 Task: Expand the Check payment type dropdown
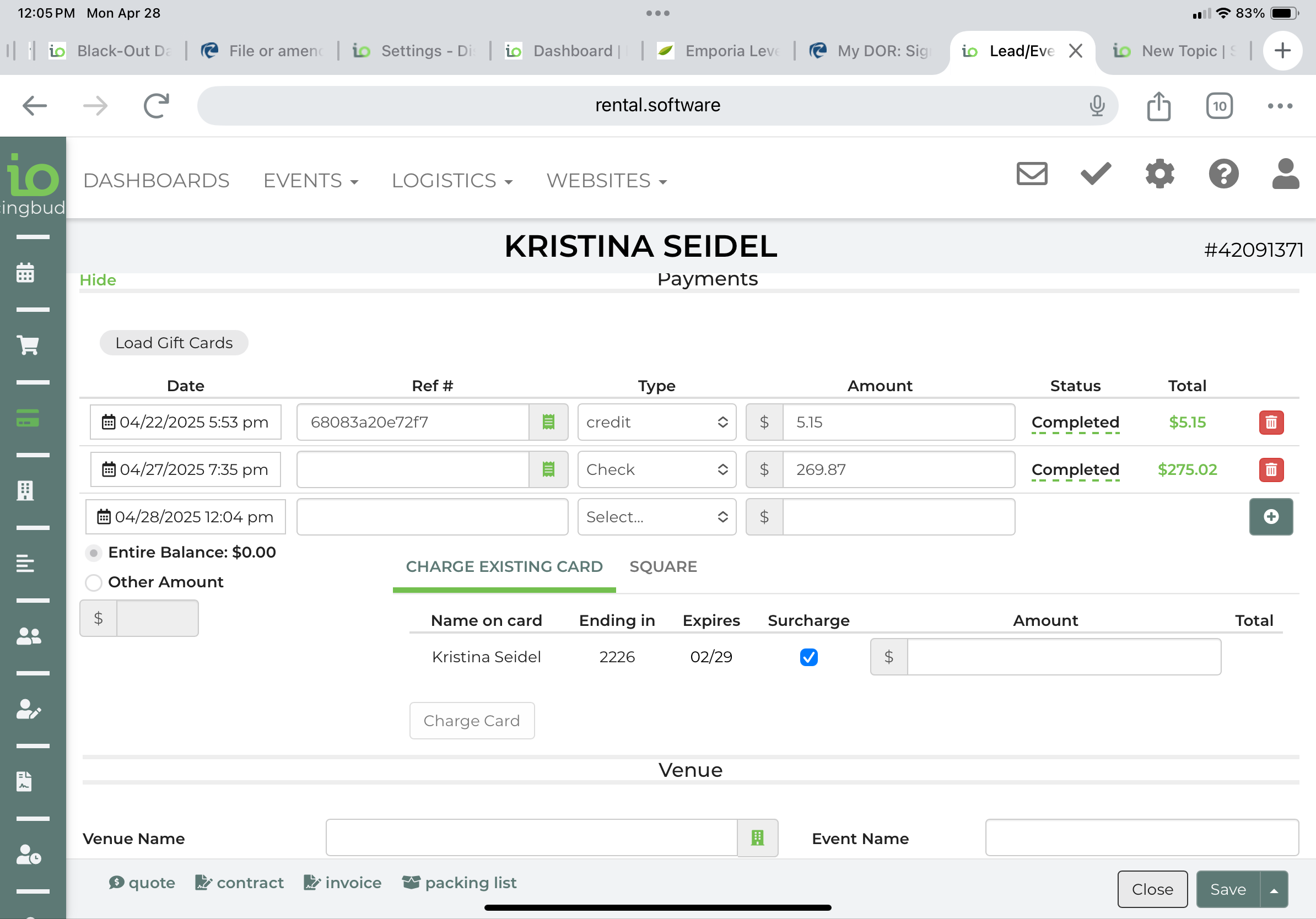tap(656, 470)
